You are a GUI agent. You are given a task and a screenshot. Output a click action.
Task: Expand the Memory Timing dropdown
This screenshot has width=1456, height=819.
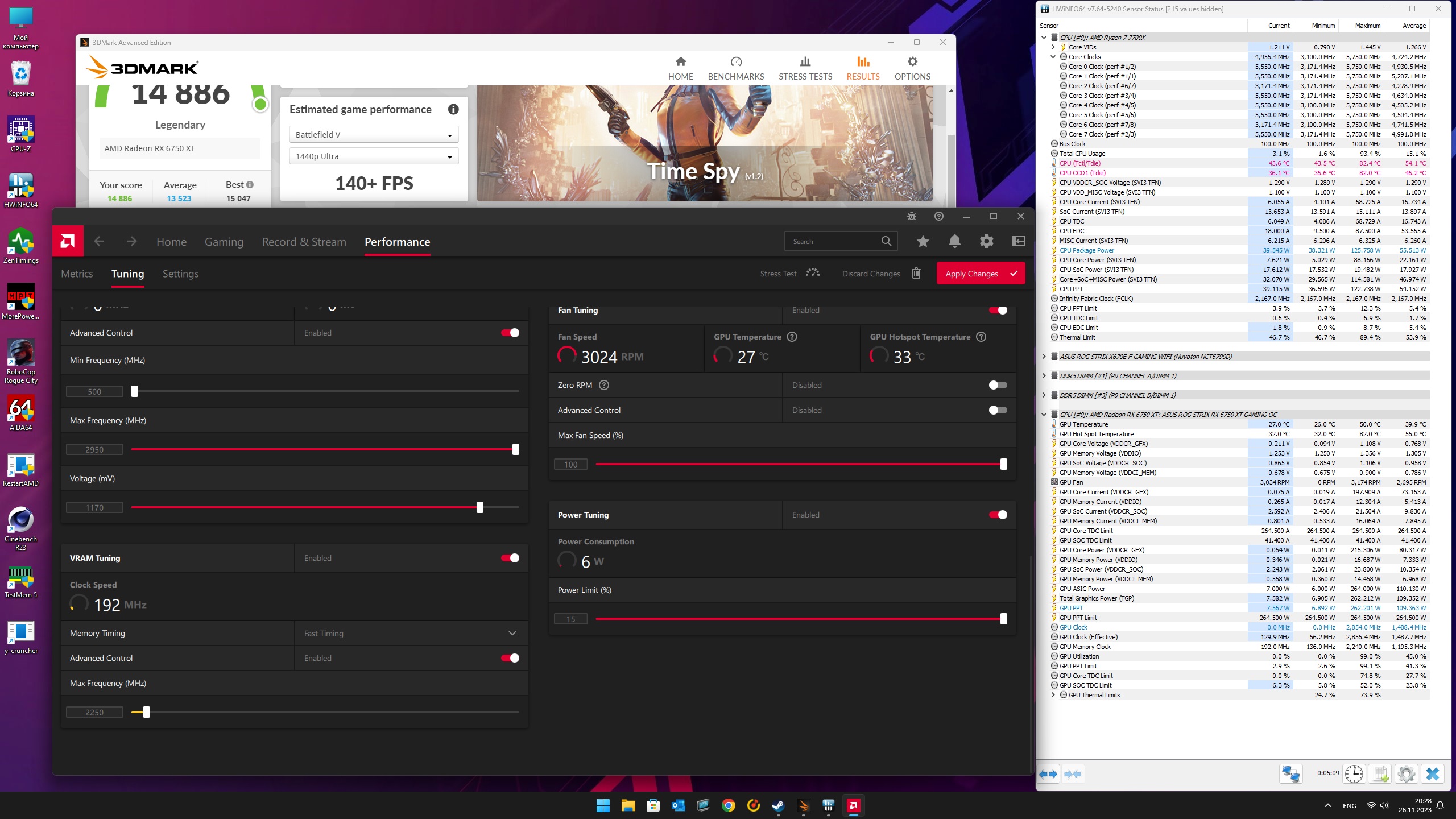(x=512, y=633)
